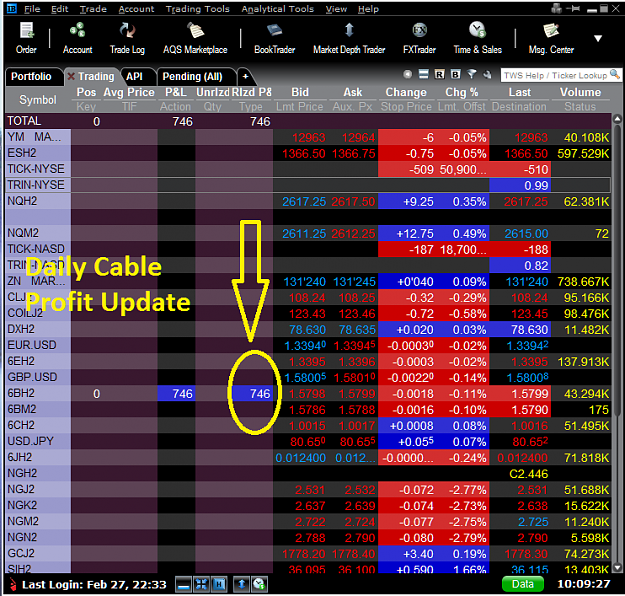Open the View menu
625x596 pixels.
pos(336,9)
